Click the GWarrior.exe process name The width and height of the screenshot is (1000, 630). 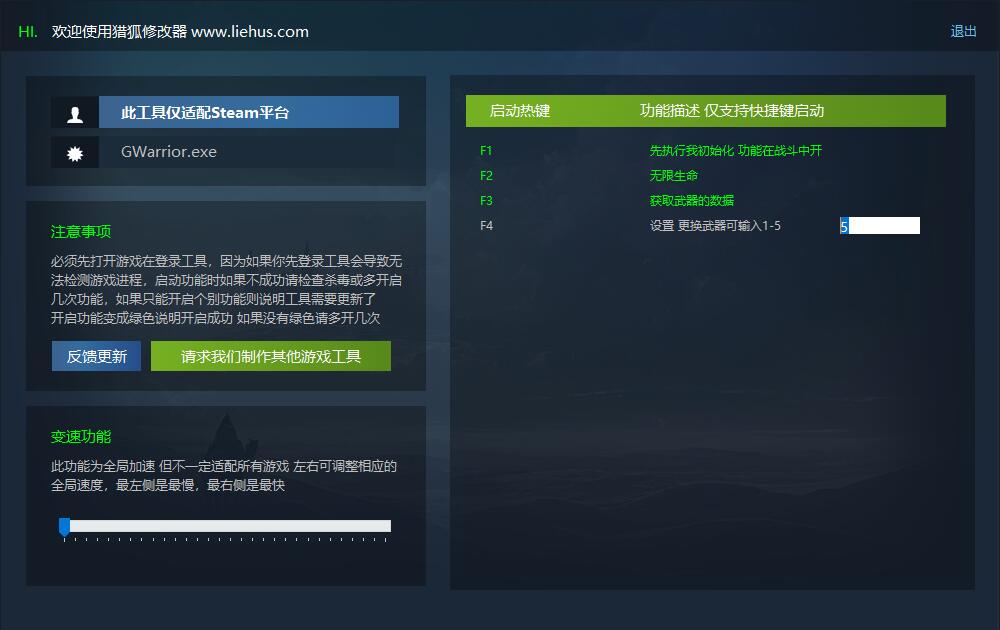click(169, 152)
